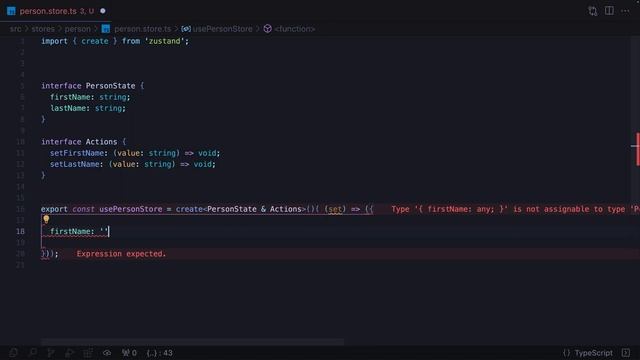Click the red error marker in overview ruler
The width and height of the screenshot is (640, 360).
coord(638,149)
